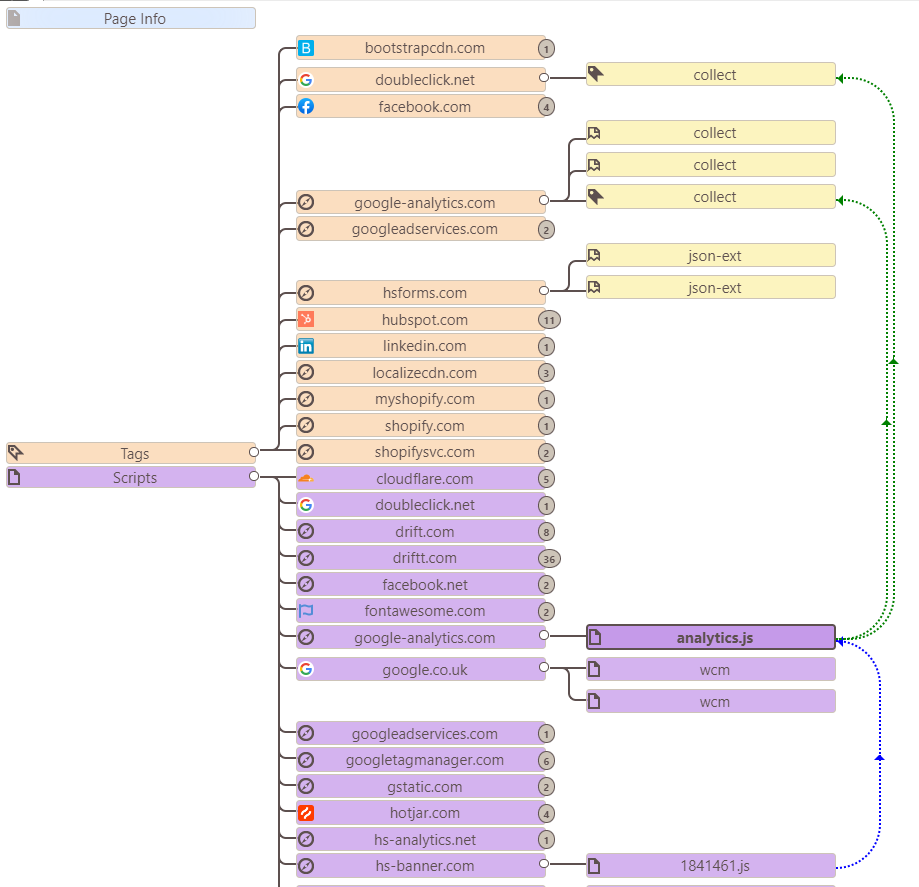
Task: Select the driftt.com script node
Action: 421,558
